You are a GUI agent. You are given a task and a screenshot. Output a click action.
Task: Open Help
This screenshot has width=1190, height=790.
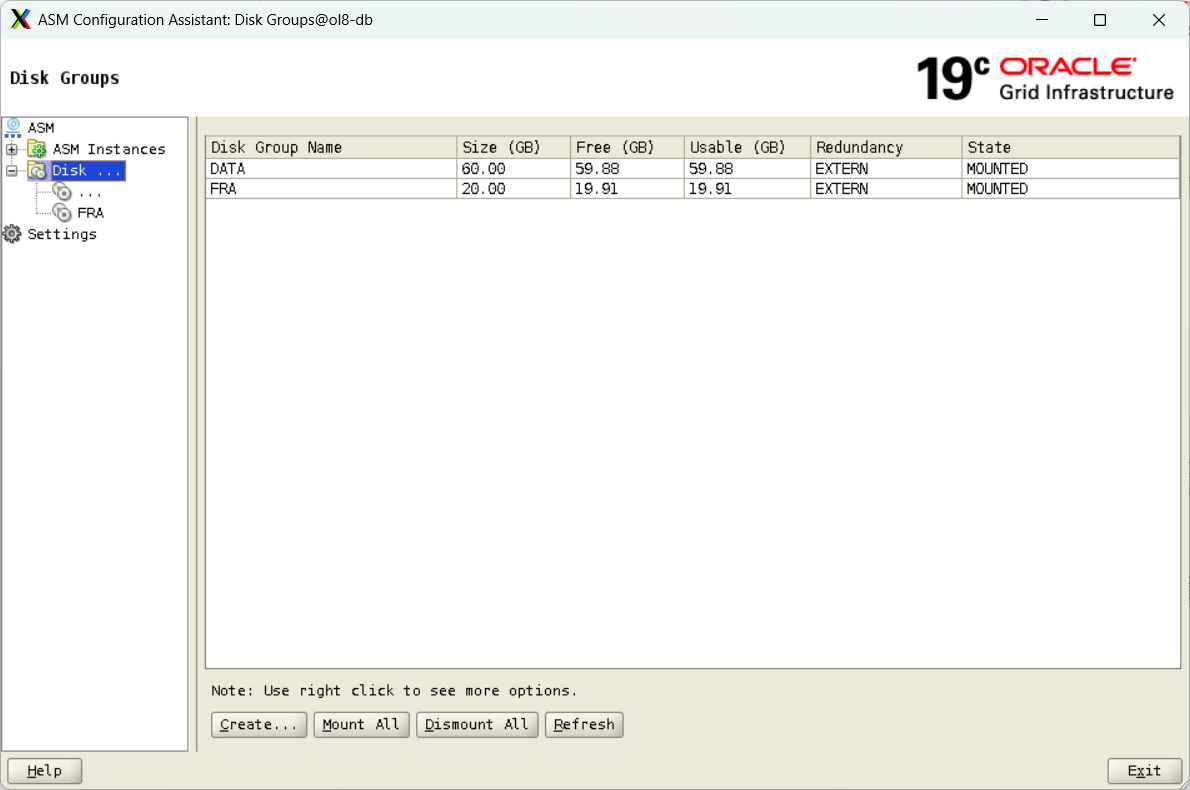point(45,770)
